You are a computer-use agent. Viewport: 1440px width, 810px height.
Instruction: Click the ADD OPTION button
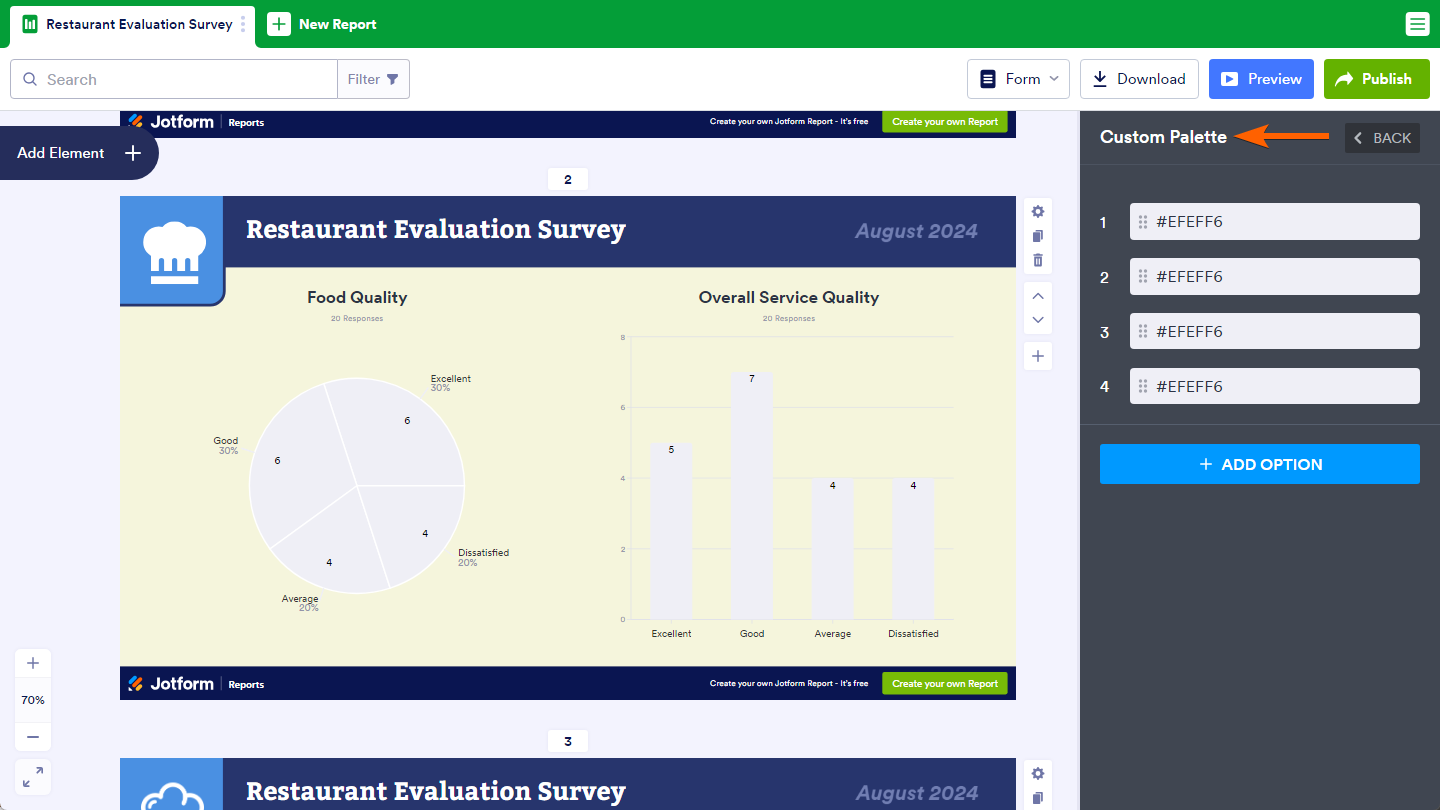[x=1259, y=464]
